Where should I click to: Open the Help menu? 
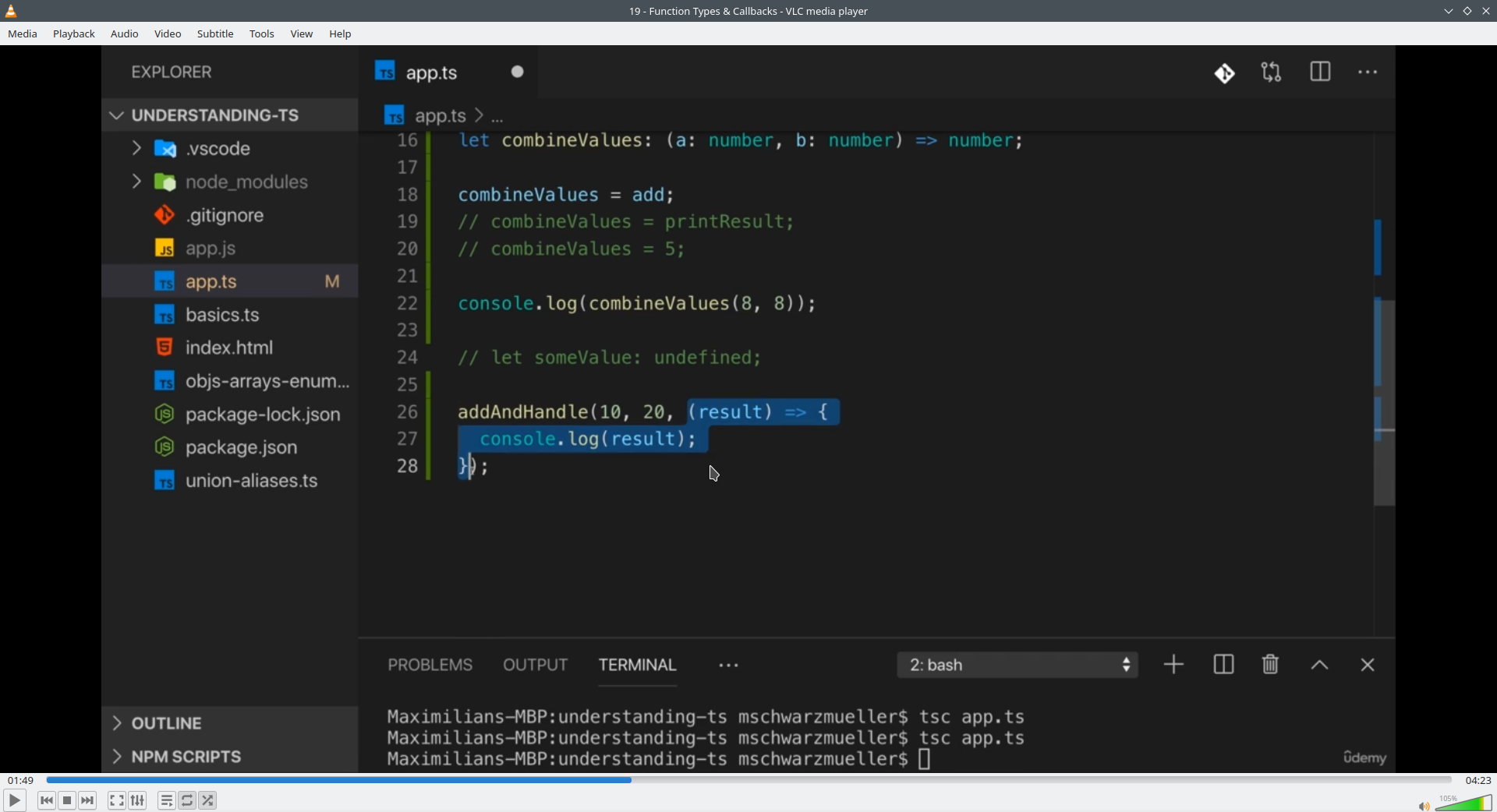coord(341,34)
